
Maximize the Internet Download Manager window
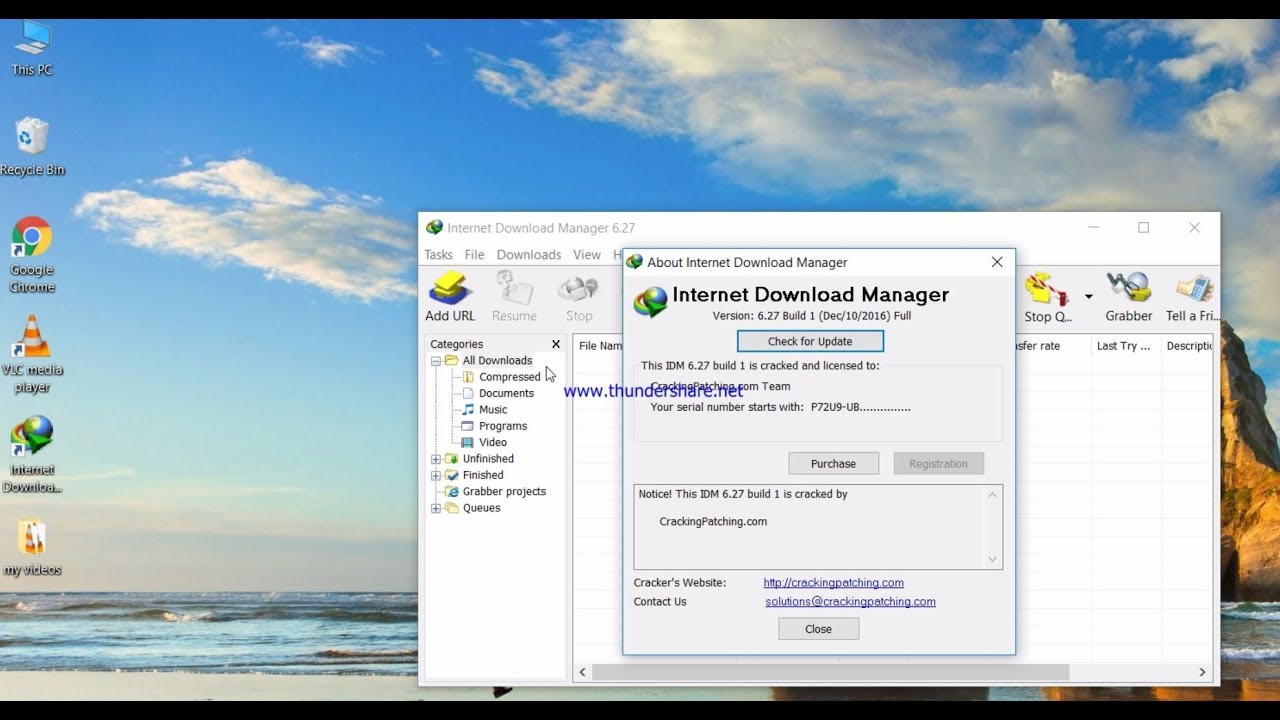(x=1143, y=228)
